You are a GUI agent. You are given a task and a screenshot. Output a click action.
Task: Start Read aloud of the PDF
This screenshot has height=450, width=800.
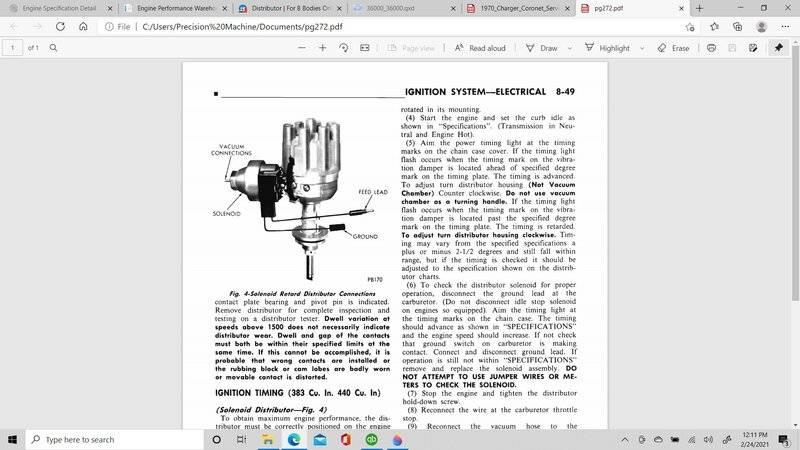click(480, 47)
